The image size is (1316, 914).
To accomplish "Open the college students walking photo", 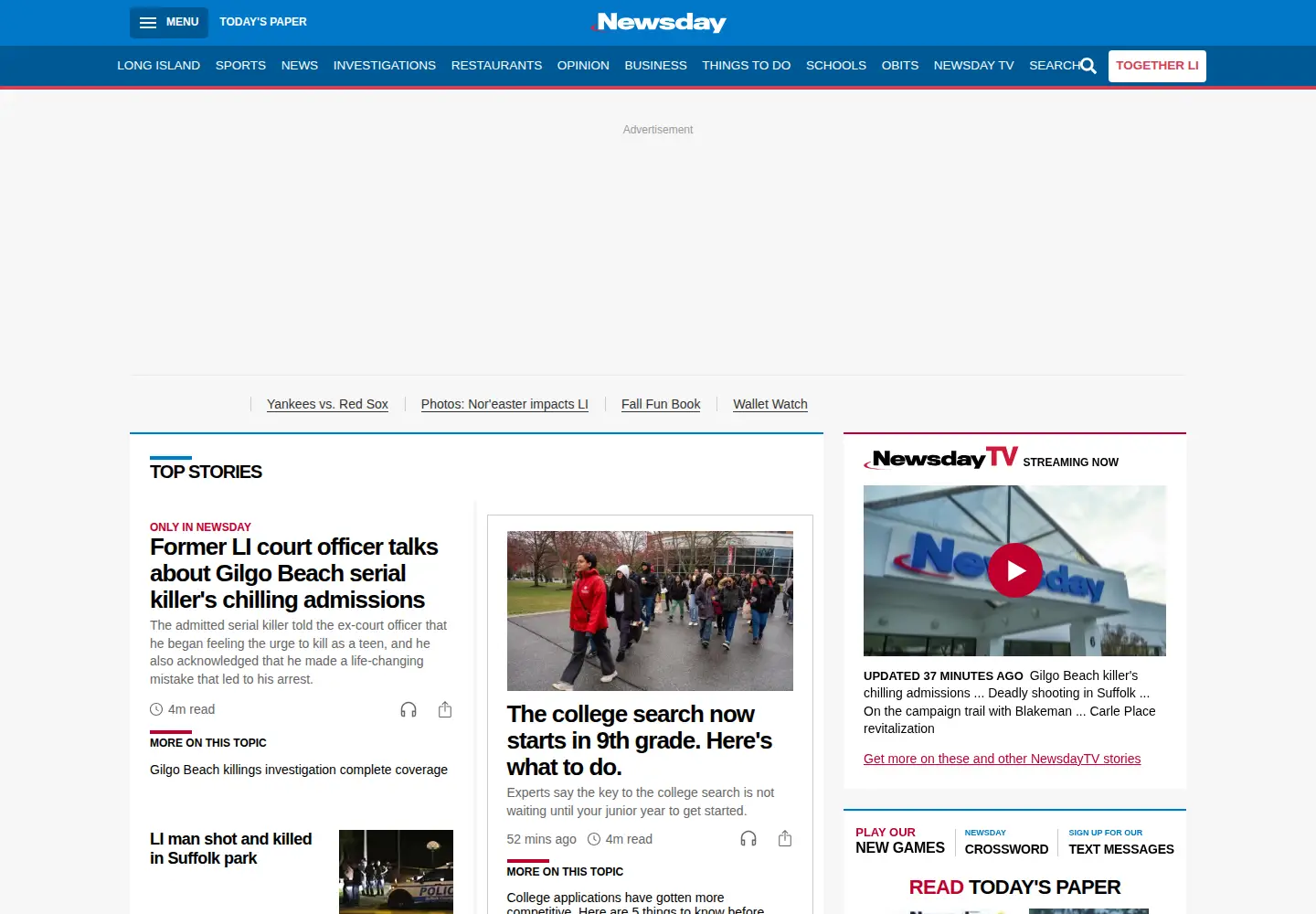I will click(650, 611).
